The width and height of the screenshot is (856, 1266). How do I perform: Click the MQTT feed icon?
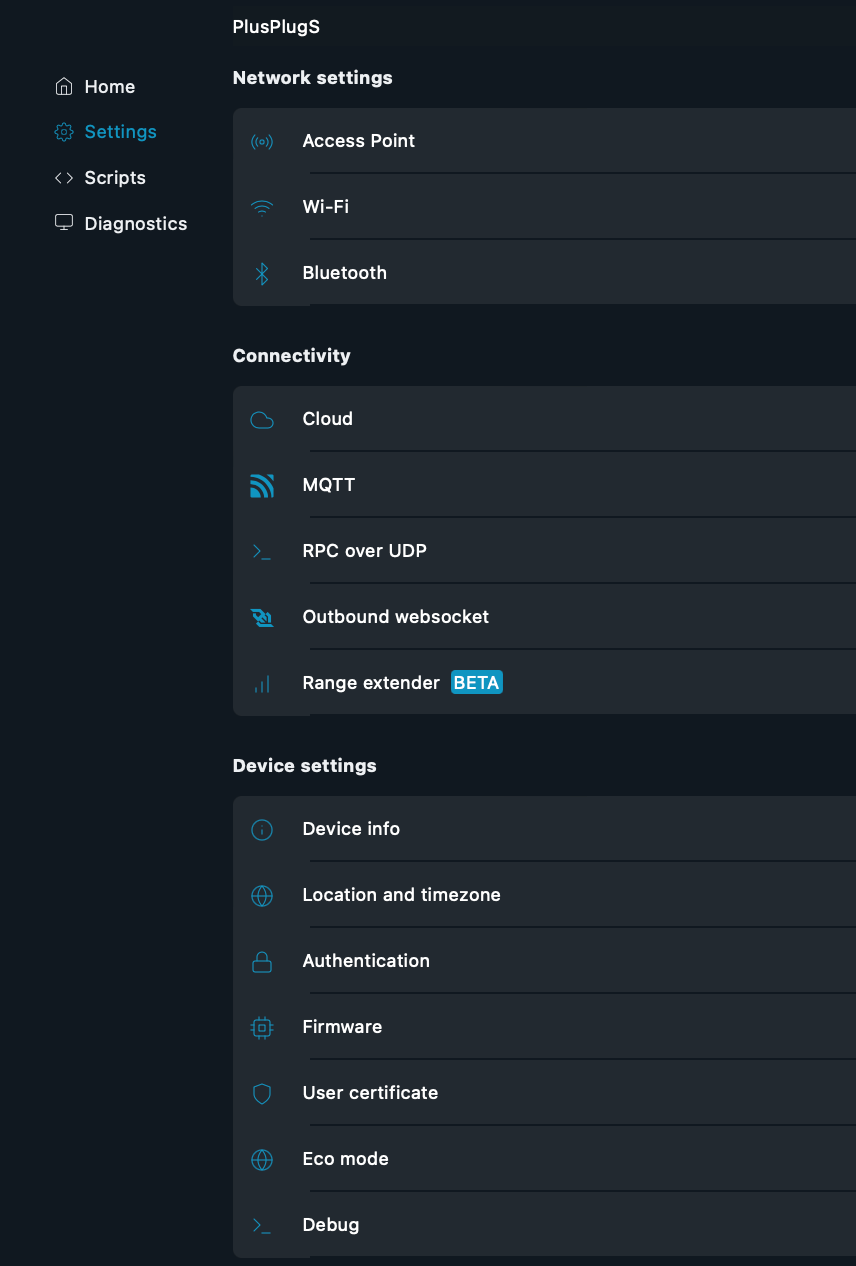[262, 486]
